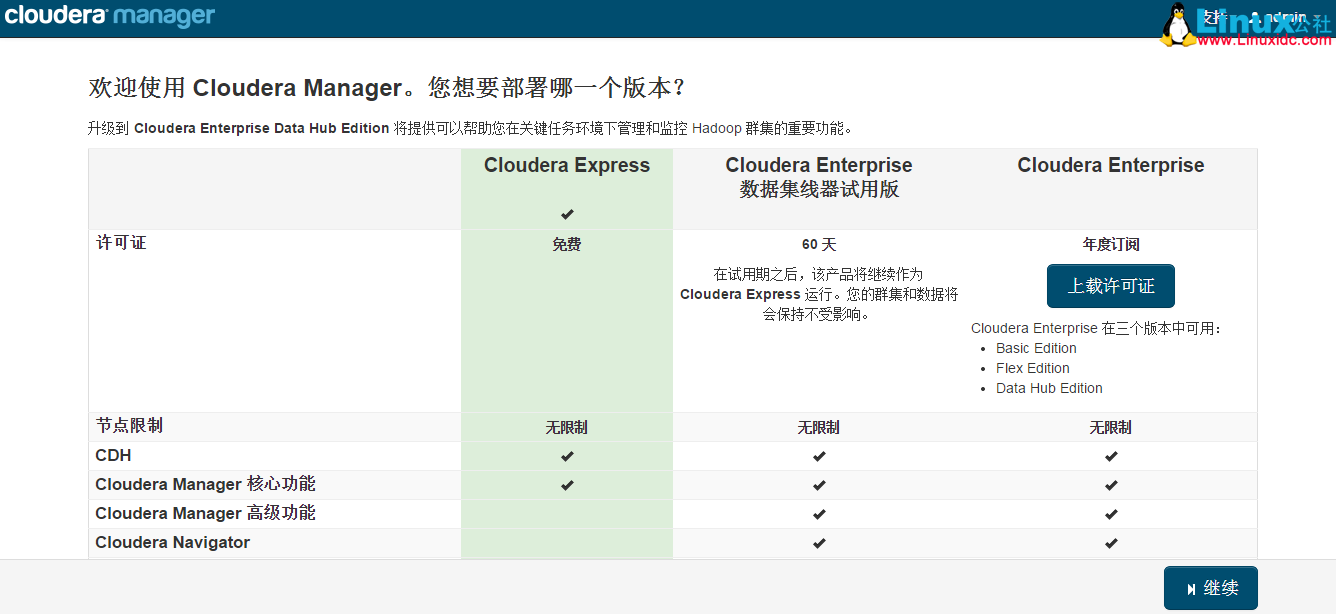Click the Cloudera Manager 高级功能 checkmark in the rightmost column

pos(1111,514)
